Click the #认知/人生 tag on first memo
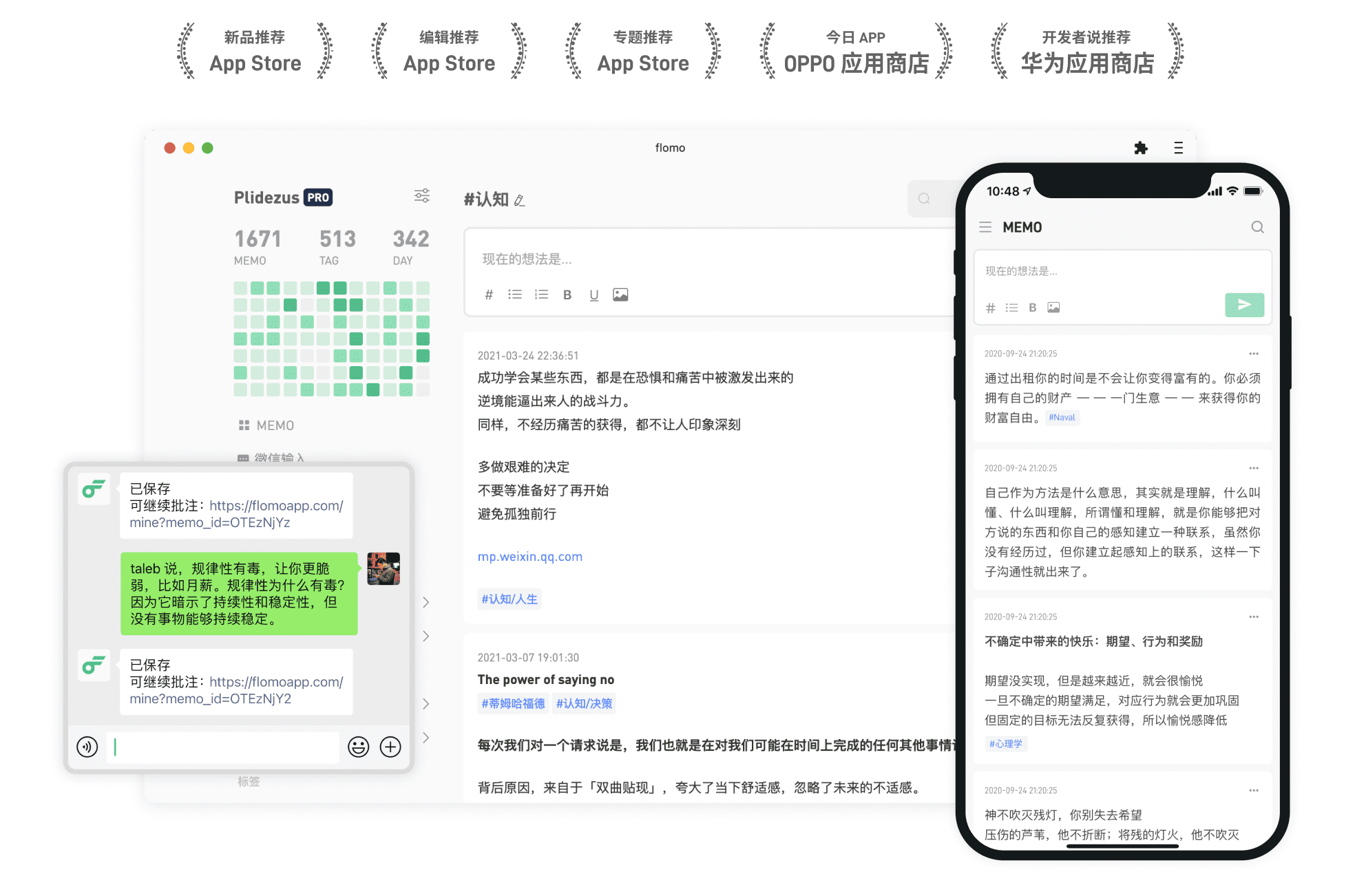The height and width of the screenshot is (896, 1355). [510, 599]
